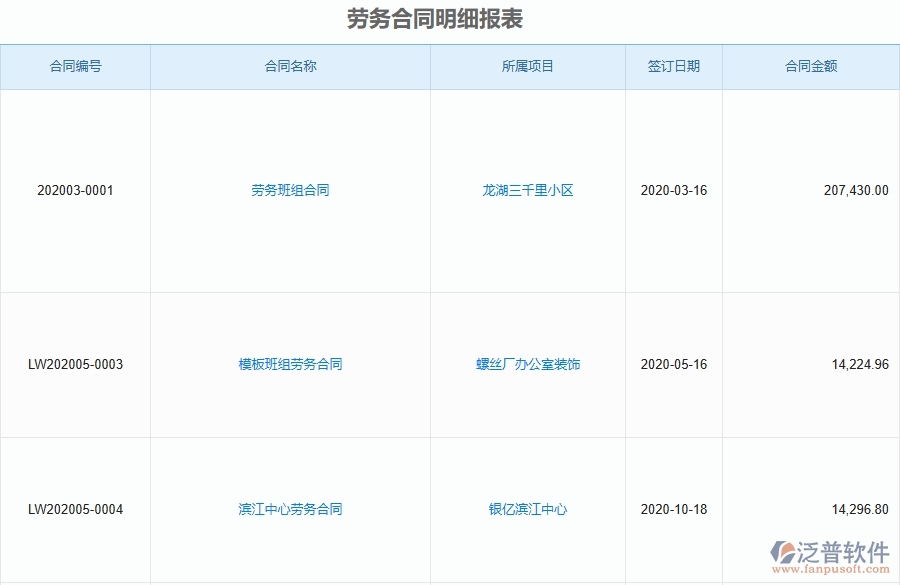
Task: Select contract number LW202005-0003
Action: click(75, 364)
